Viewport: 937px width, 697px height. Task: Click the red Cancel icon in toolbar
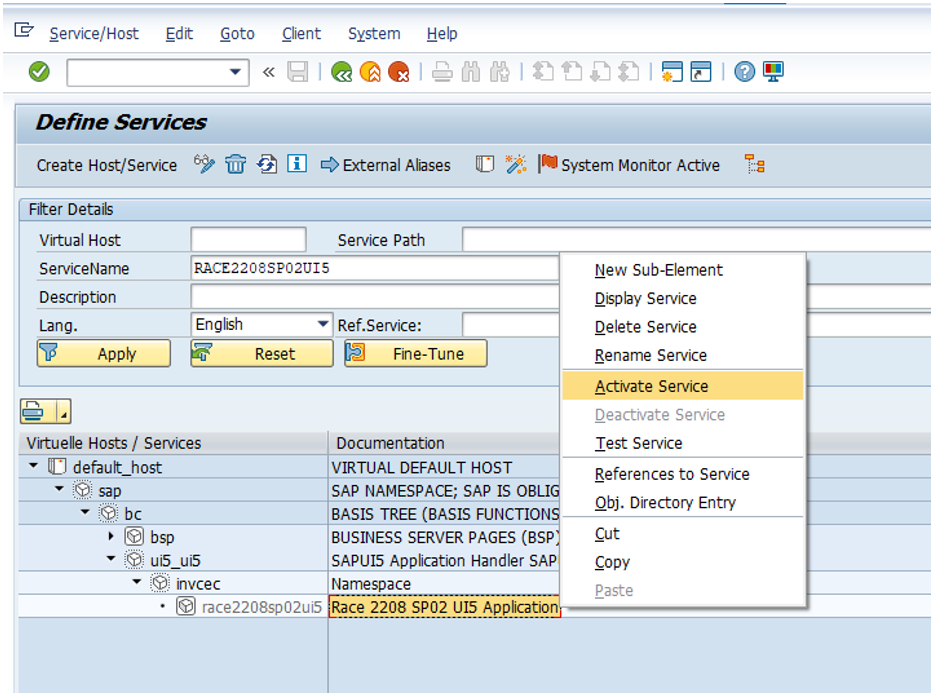[x=399, y=72]
